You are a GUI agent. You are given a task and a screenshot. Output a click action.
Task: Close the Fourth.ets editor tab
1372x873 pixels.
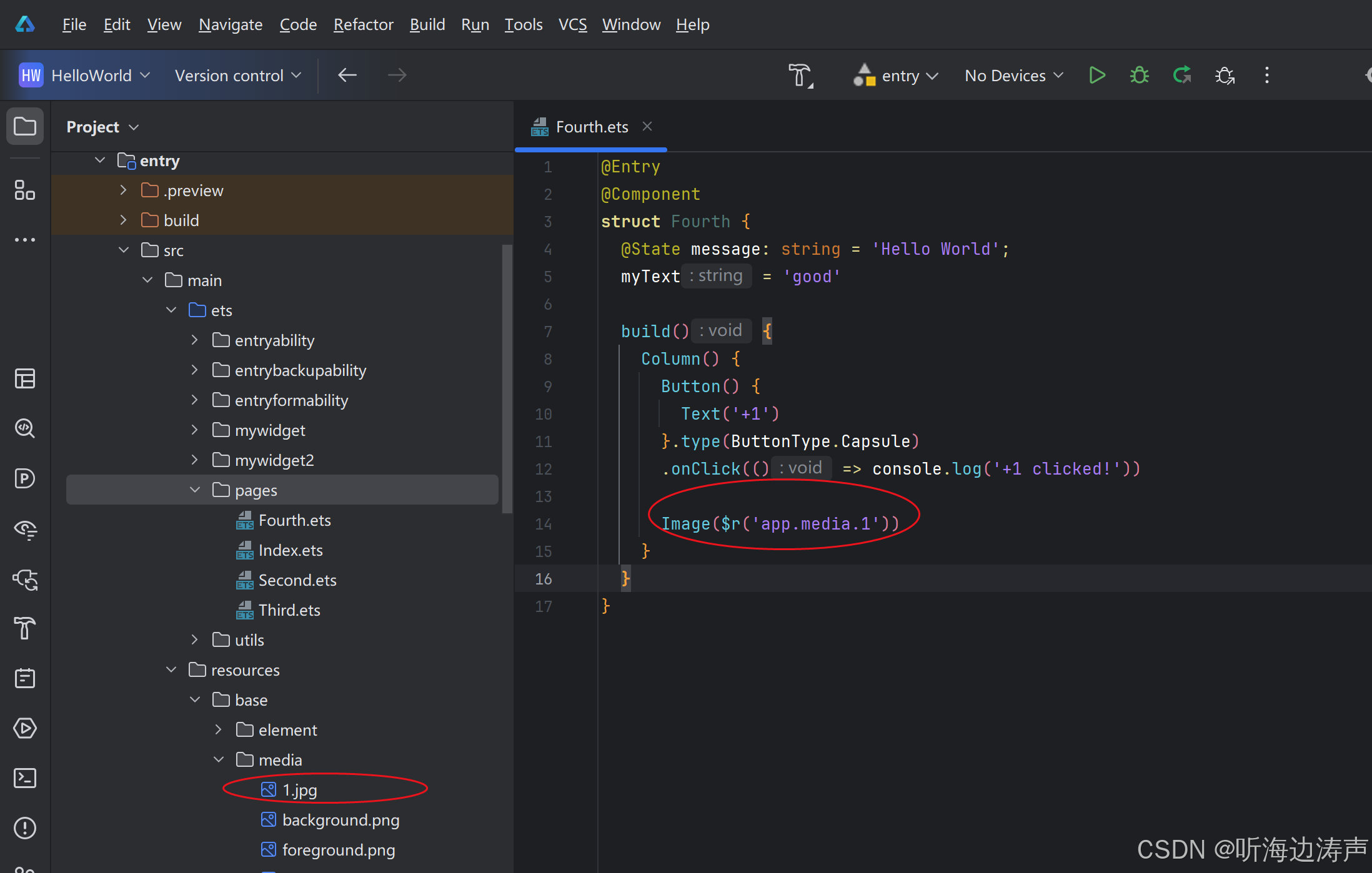[647, 126]
